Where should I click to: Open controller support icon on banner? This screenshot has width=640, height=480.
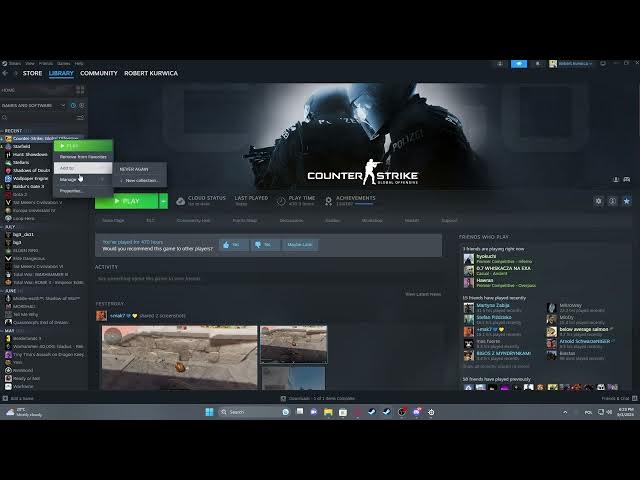[627, 180]
